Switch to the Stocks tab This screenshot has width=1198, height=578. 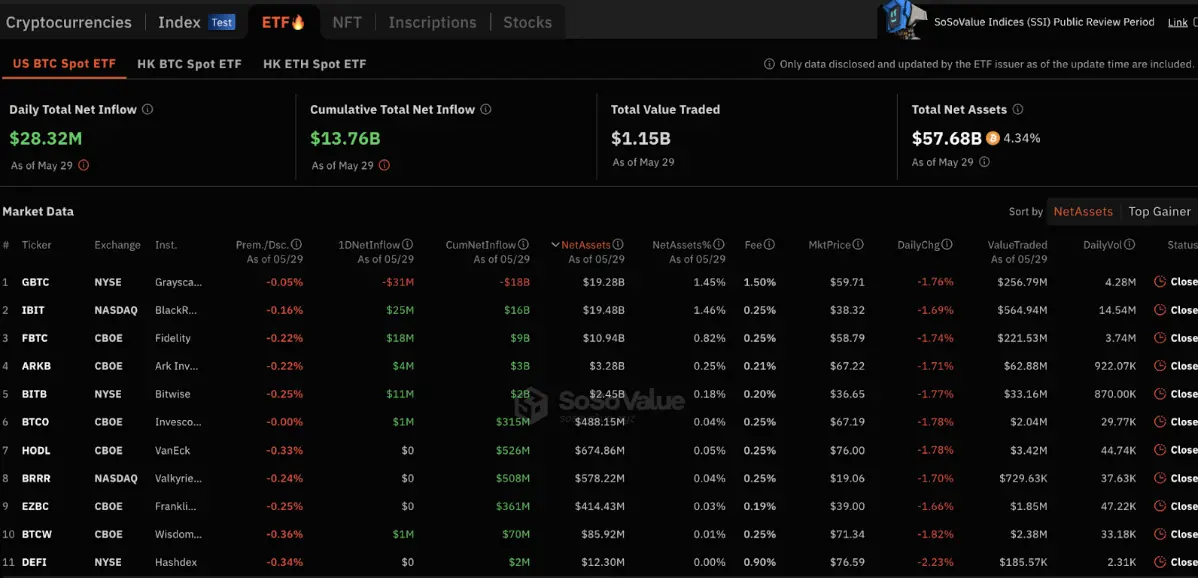pos(527,22)
